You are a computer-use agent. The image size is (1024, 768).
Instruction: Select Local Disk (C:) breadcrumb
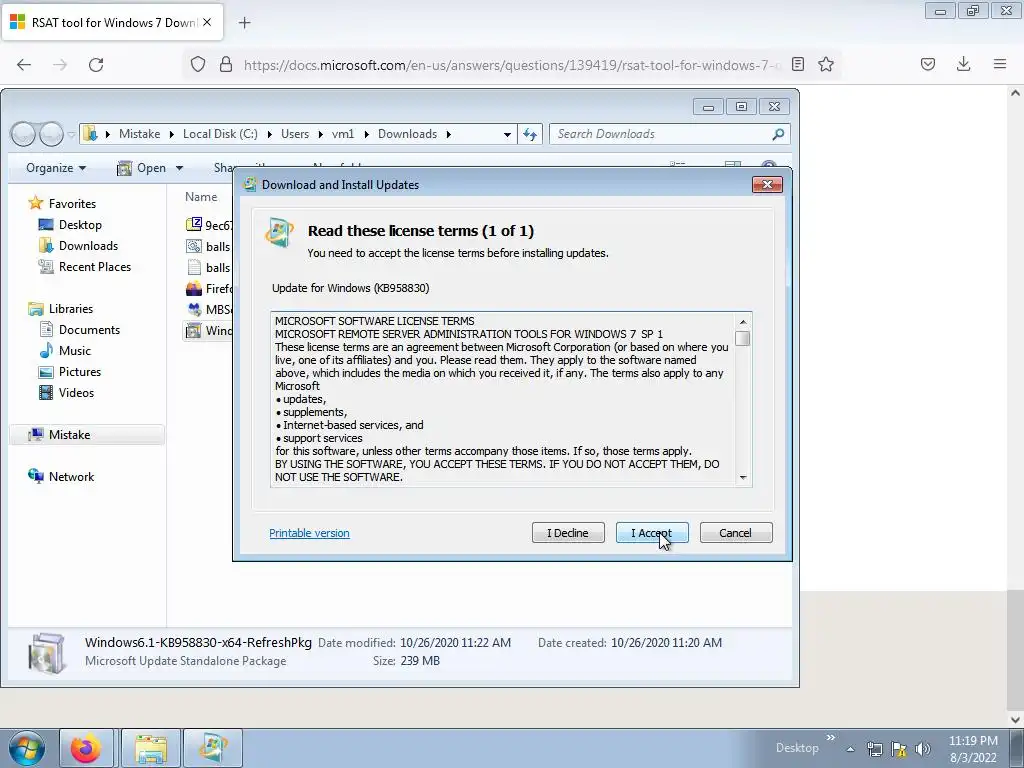click(x=220, y=134)
